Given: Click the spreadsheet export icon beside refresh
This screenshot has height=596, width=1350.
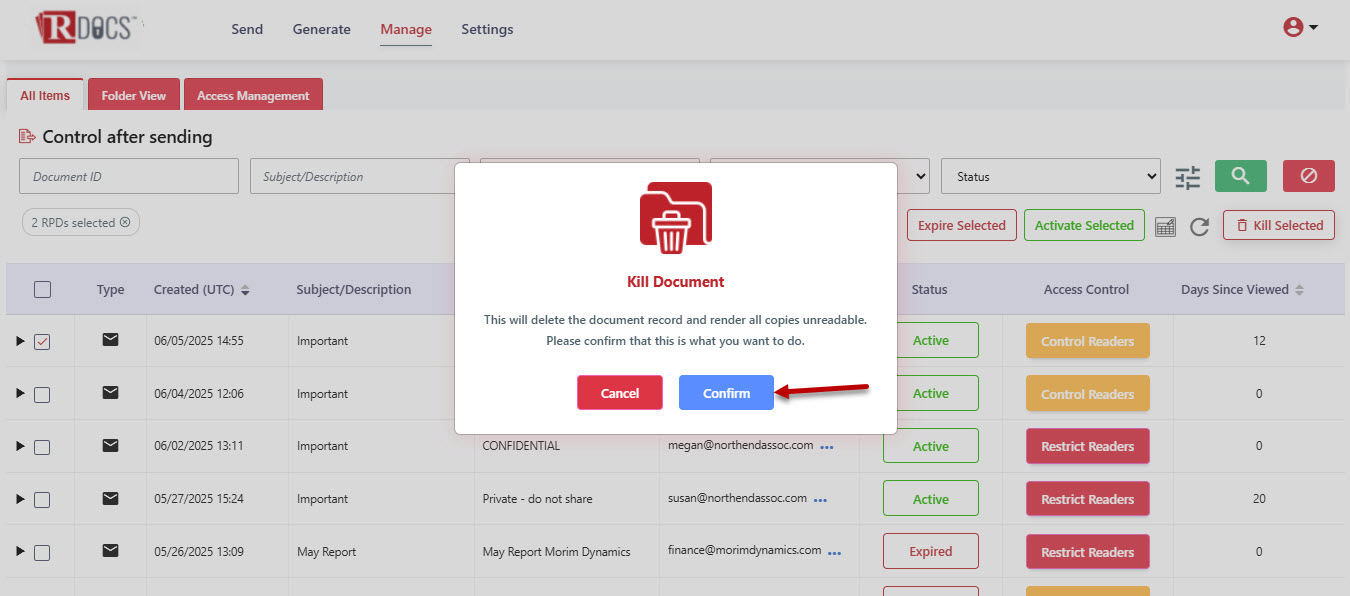Looking at the screenshot, I should pyautogui.click(x=1165, y=227).
